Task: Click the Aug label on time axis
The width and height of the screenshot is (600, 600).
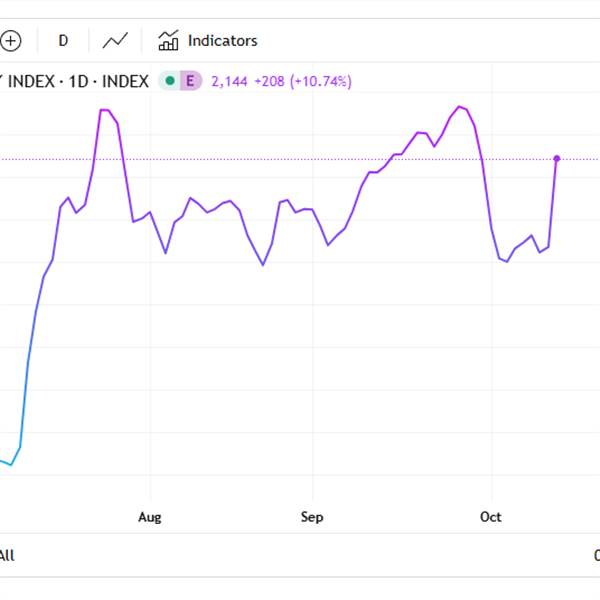Action: [x=149, y=517]
